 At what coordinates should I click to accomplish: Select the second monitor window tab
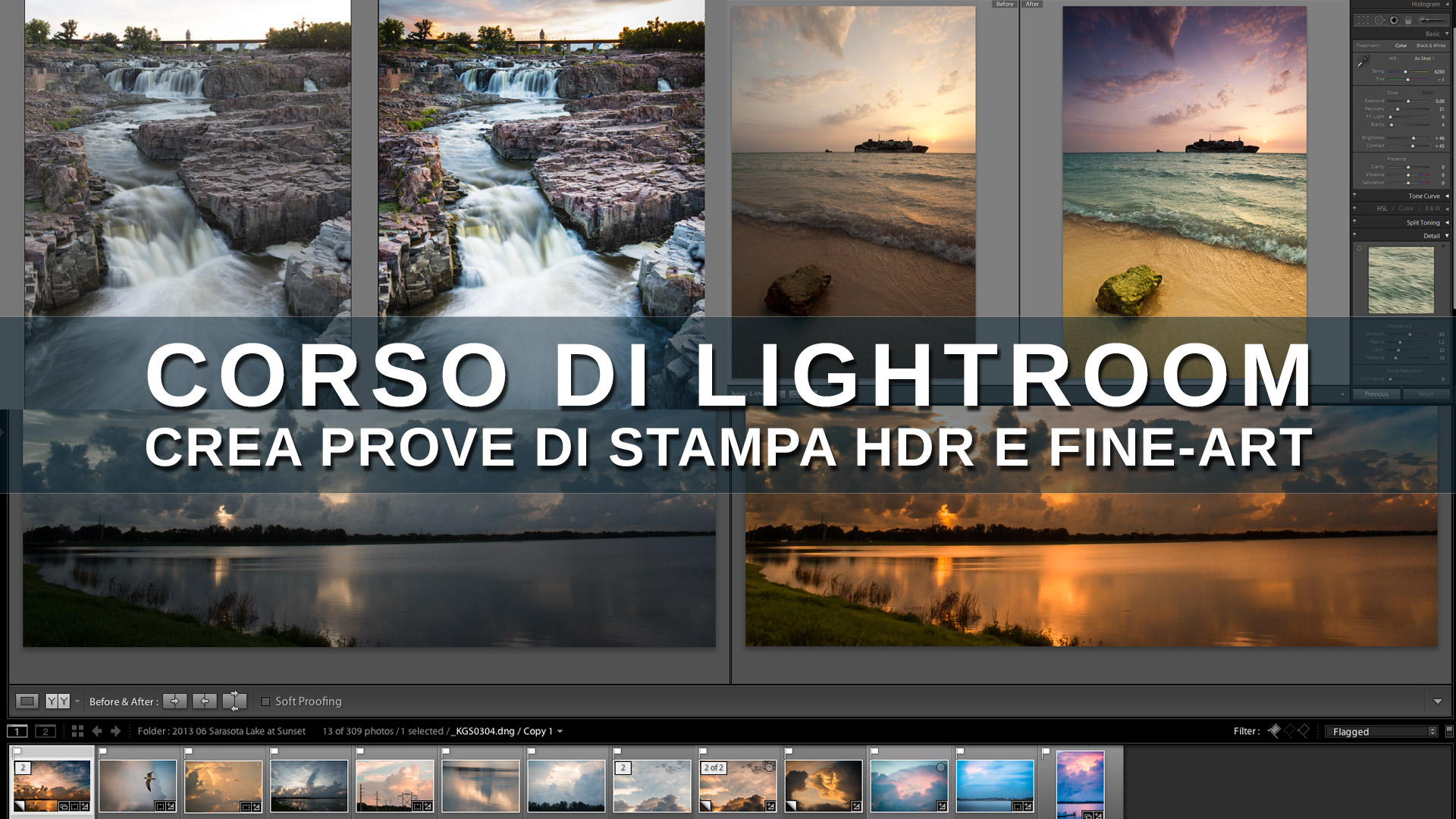tap(45, 731)
